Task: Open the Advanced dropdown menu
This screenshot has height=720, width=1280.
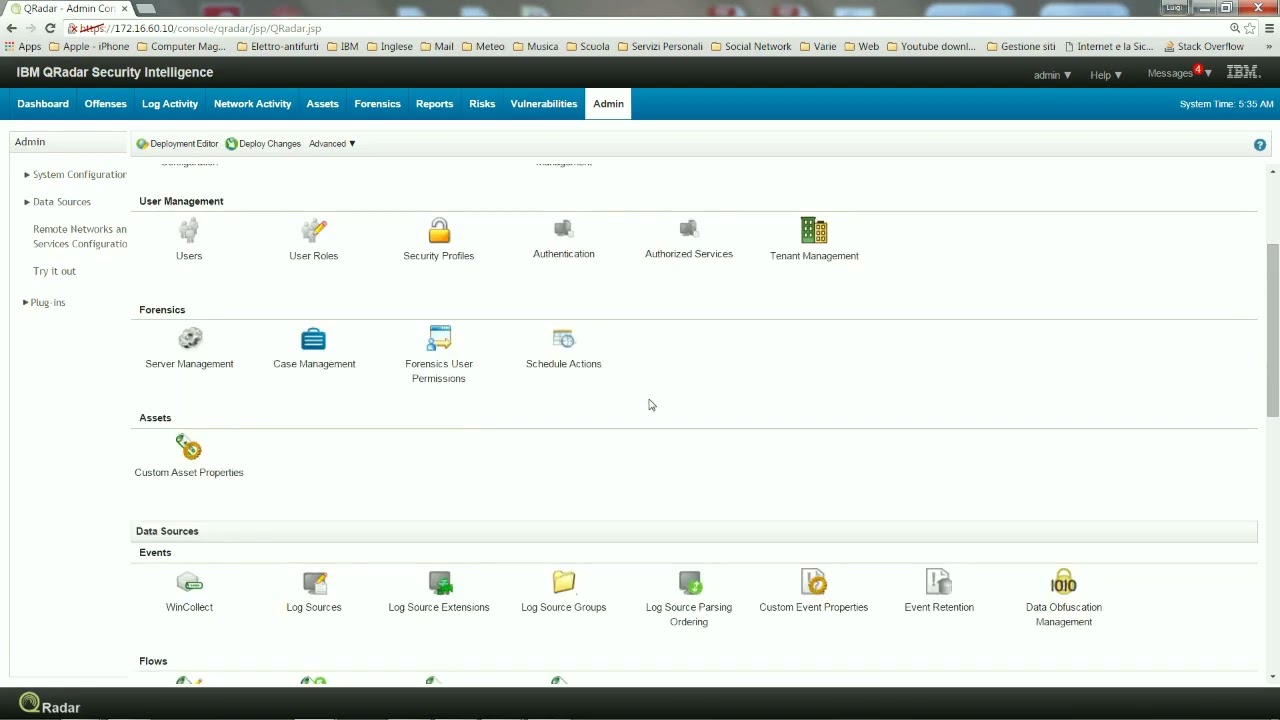Action: click(332, 144)
